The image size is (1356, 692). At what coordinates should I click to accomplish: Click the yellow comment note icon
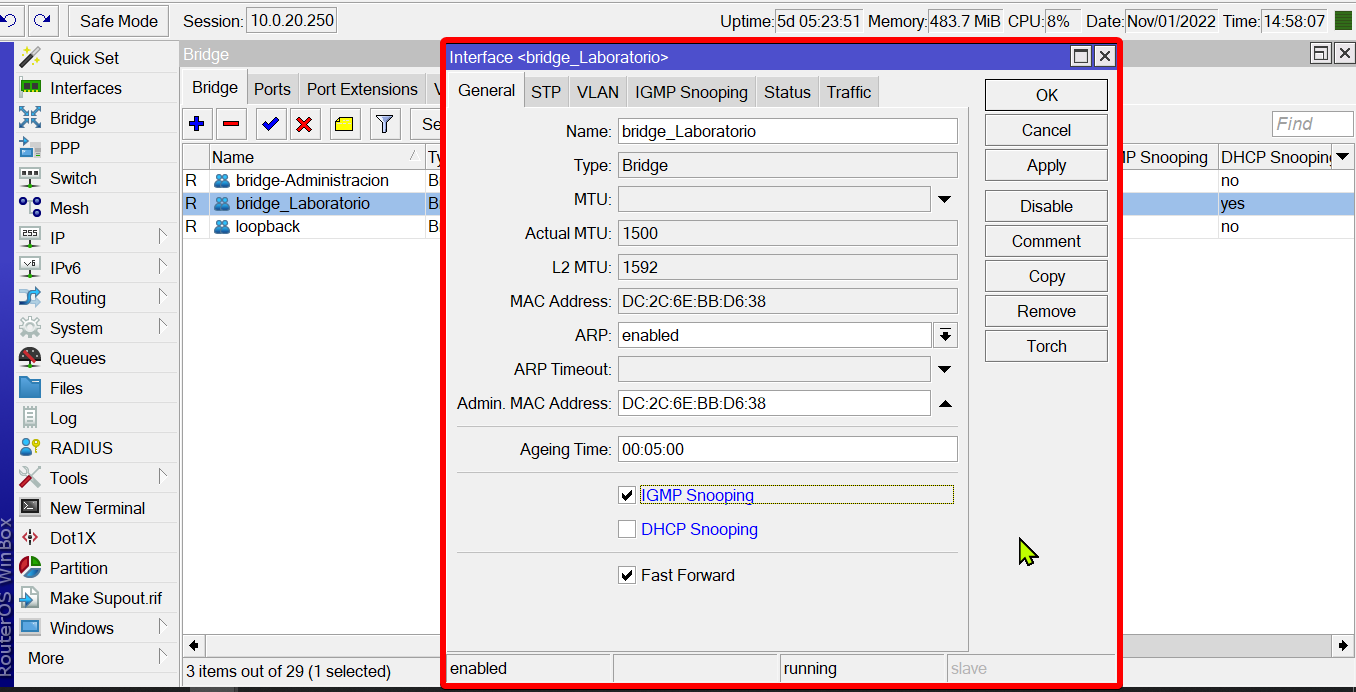pyautogui.click(x=344, y=124)
